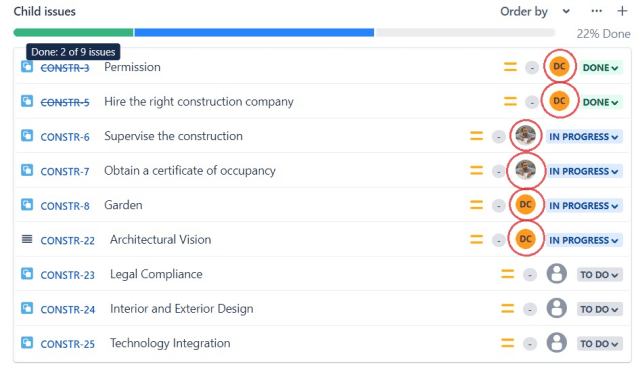640x377 pixels.
Task: Click the medium priority icon for Permission
Action: (510, 67)
